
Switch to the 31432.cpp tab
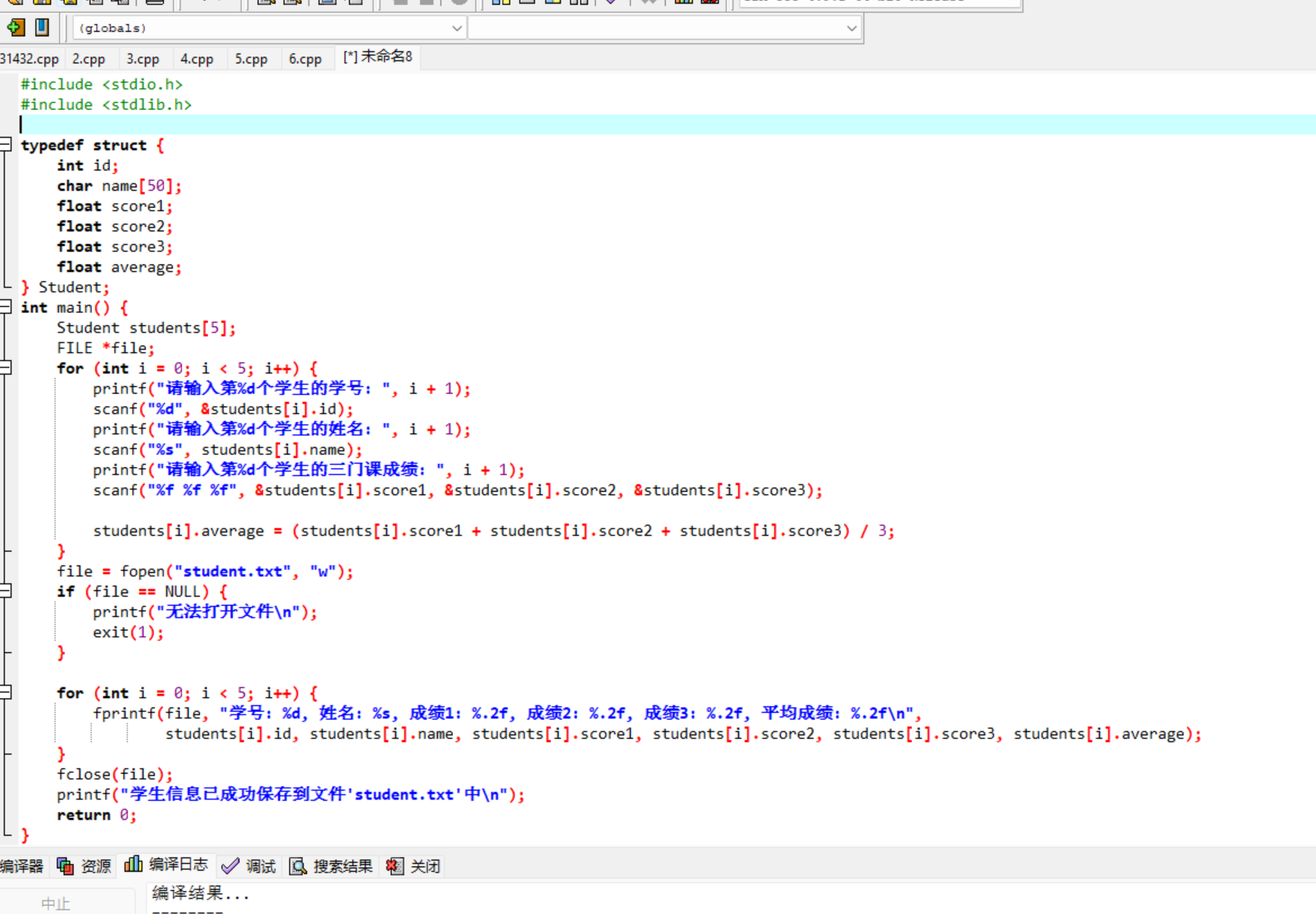[29, 59]
